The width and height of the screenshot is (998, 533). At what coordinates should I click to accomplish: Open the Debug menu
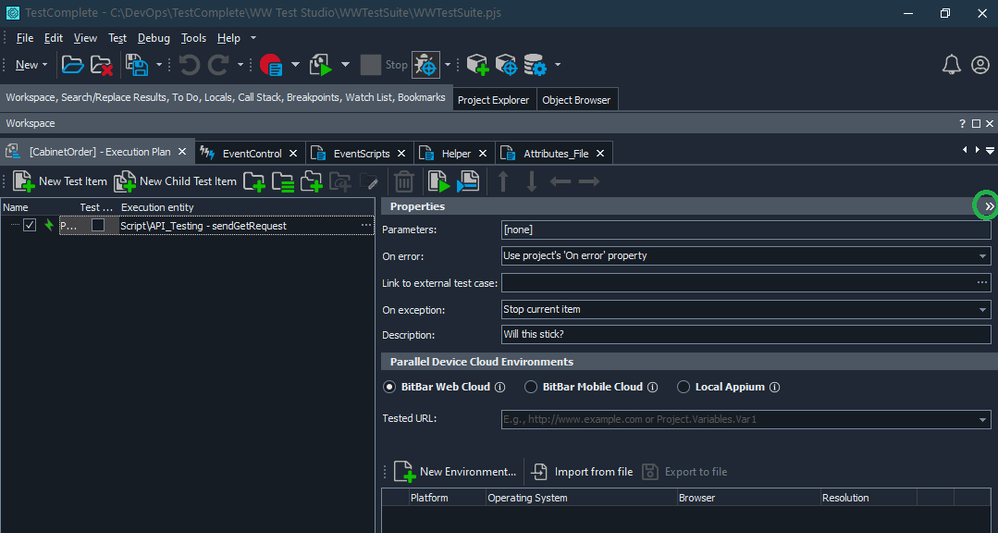pos(154,38)
